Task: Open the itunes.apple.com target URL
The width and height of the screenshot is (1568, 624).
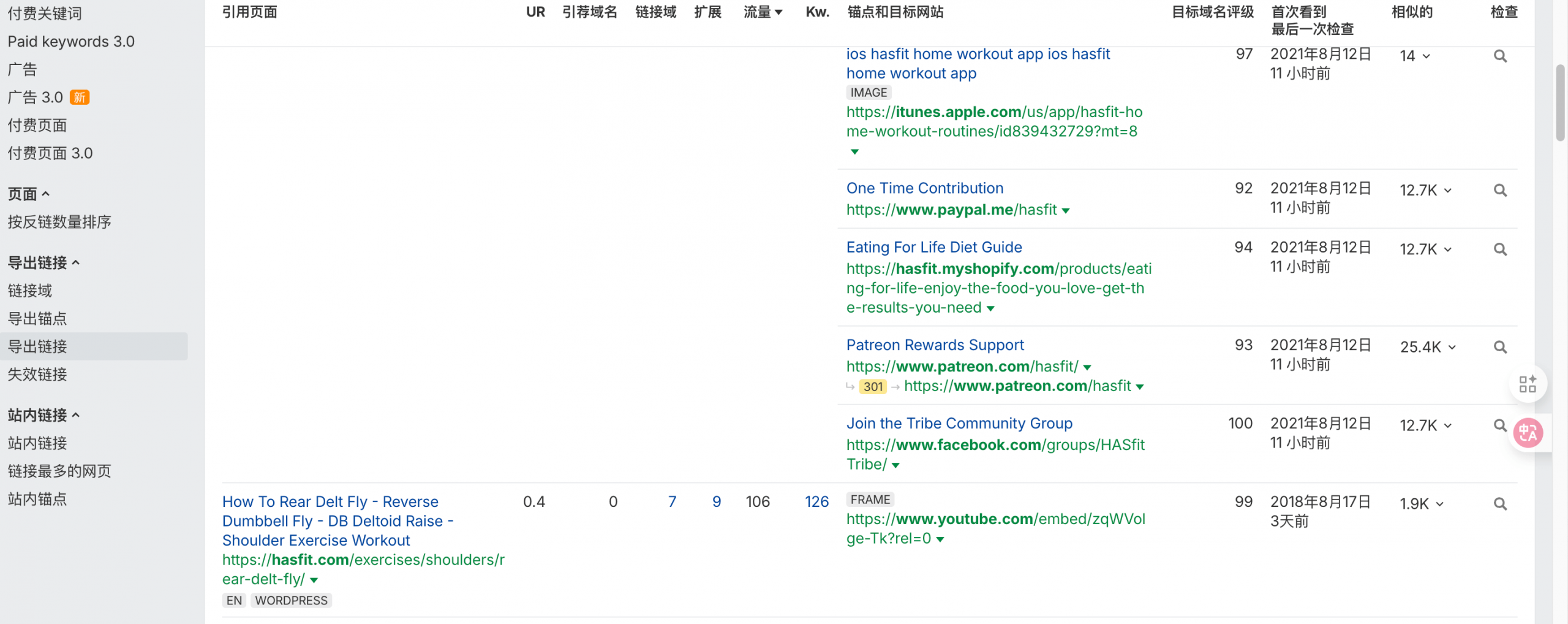Action: coord(994,122)
